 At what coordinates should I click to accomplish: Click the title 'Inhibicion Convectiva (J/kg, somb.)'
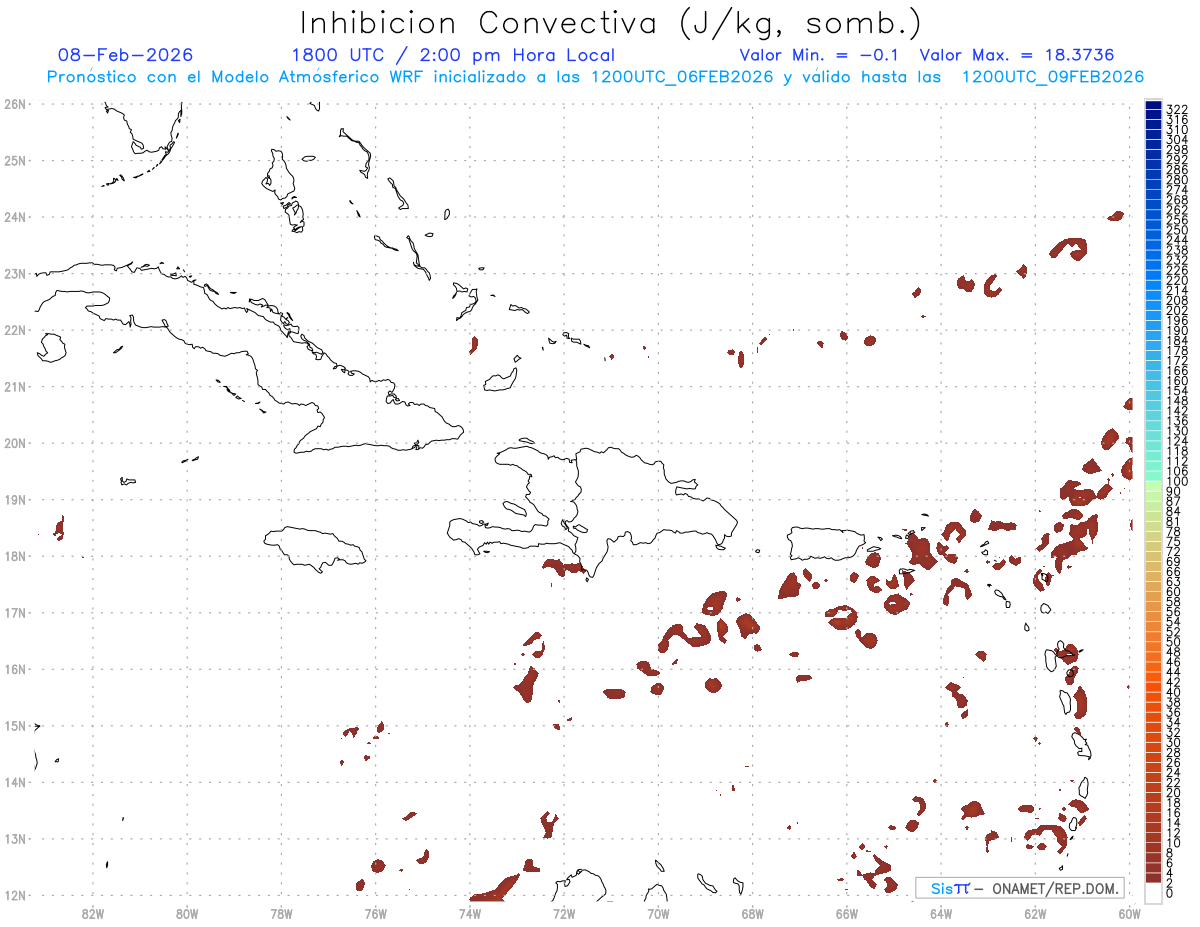610,24
